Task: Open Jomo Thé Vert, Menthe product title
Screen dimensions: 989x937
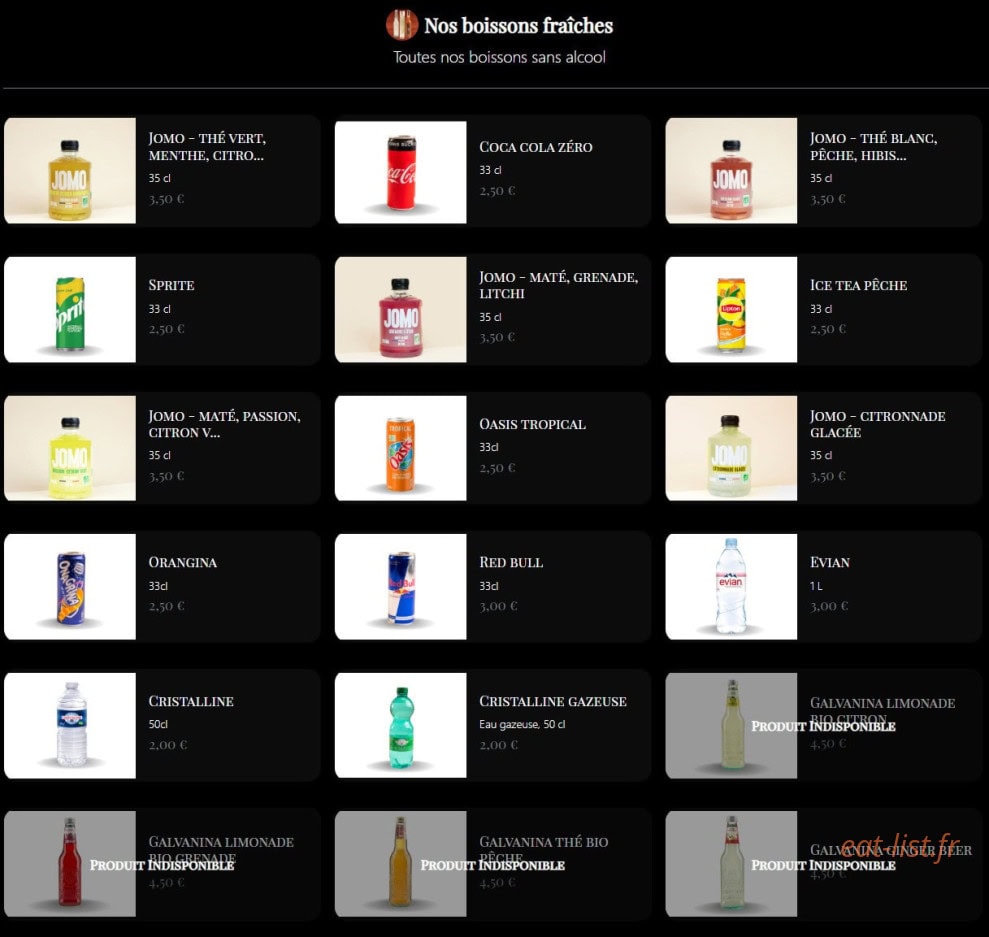Action: (x=208, y=147)
